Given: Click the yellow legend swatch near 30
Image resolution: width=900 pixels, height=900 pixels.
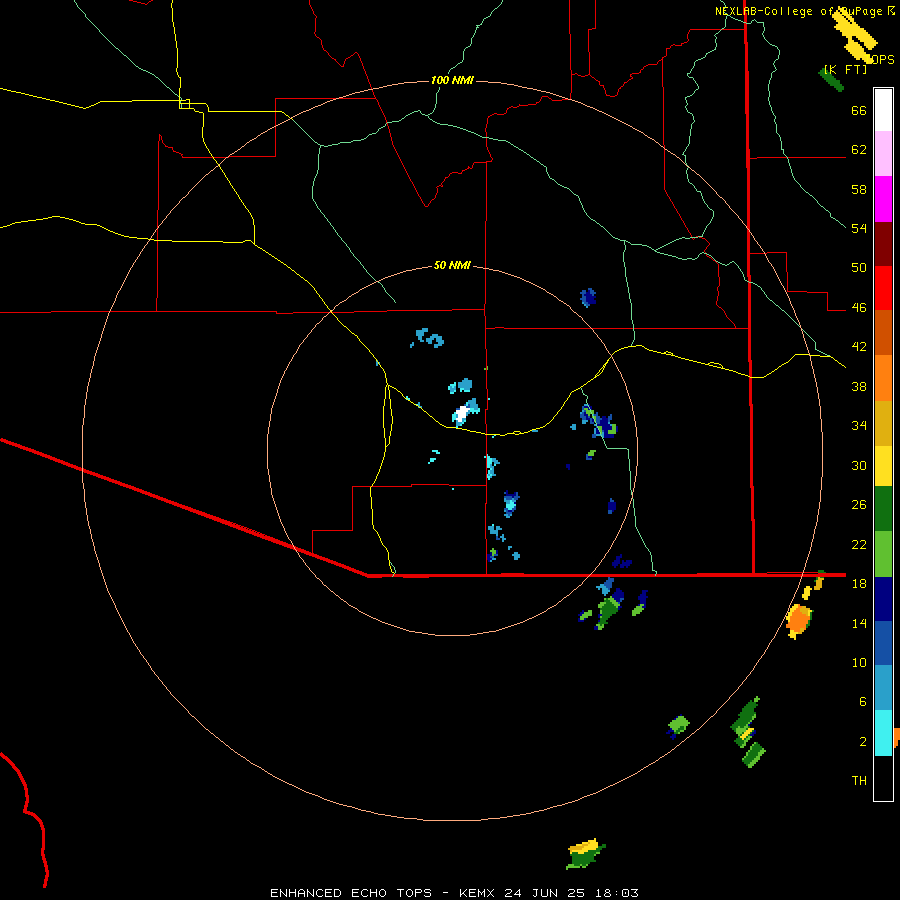Looking at the screenshot, I should (883, 466).
